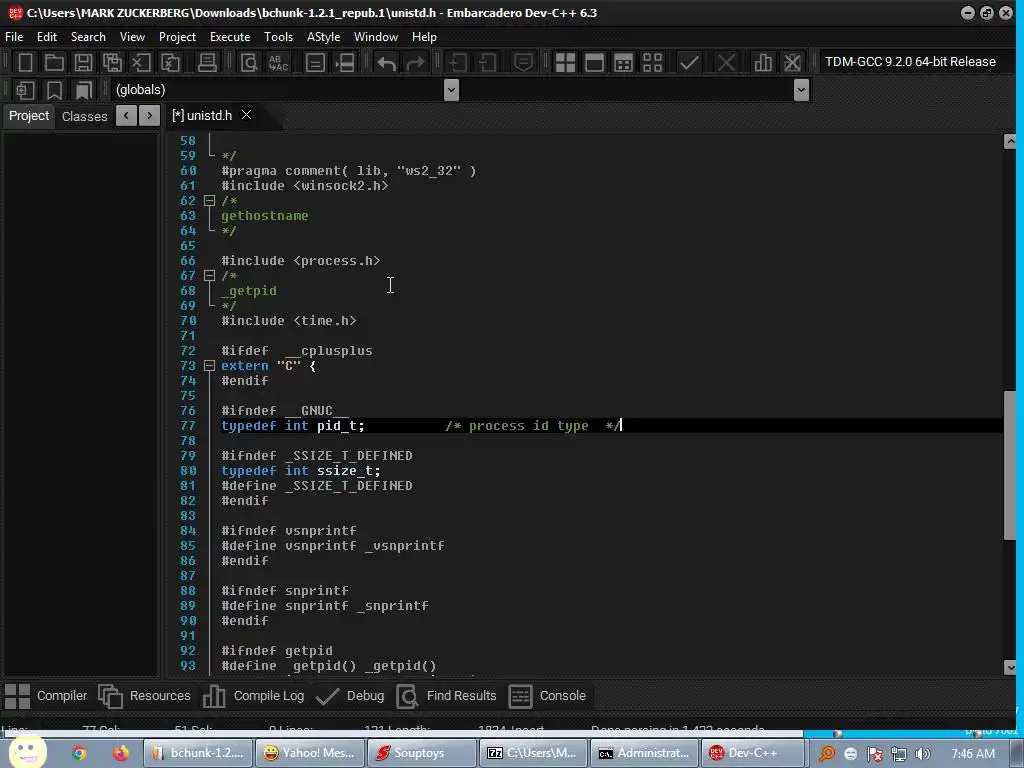The width and height of the screenshot is (1024, 768).
Task: Open the Debug bottom panel tab
Action: point(350,696)
